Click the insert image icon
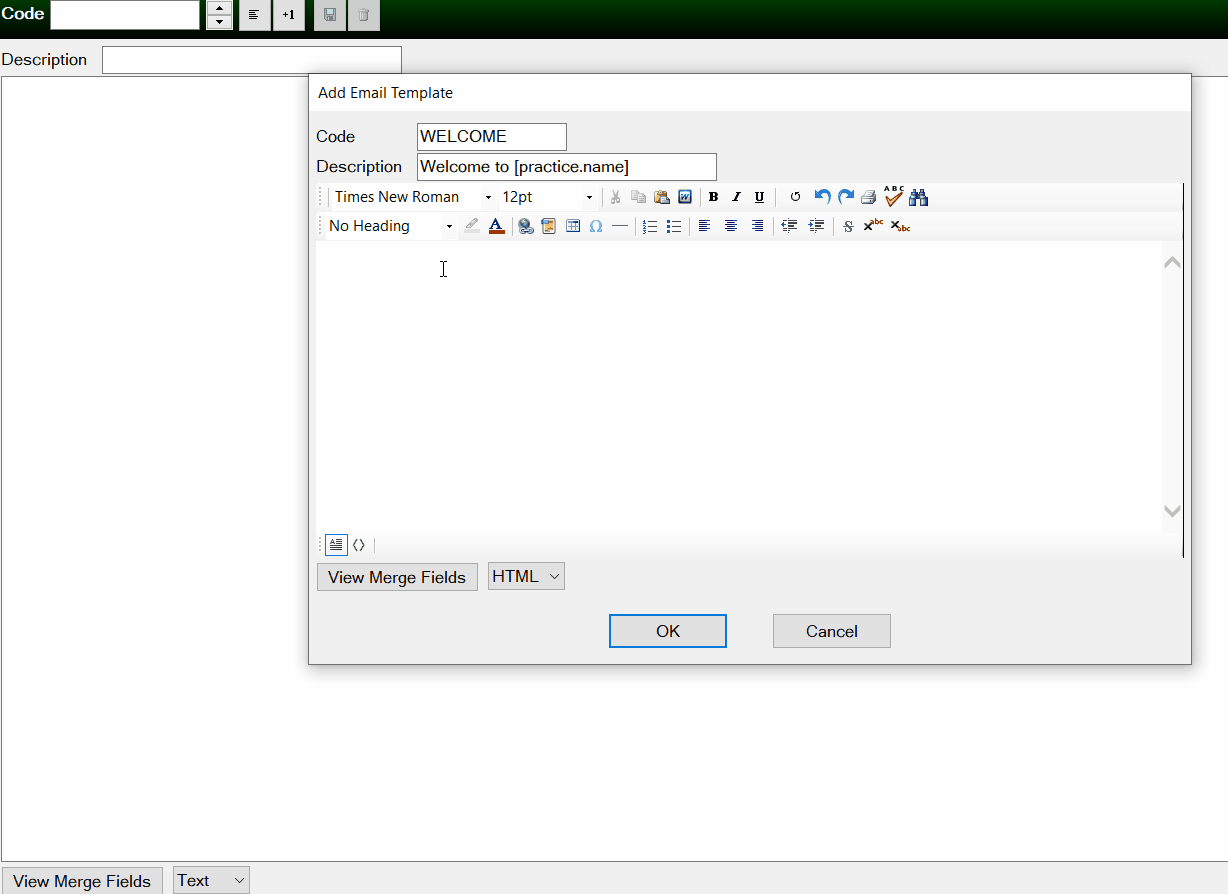The image size is (1228, 894). point(548,226)
